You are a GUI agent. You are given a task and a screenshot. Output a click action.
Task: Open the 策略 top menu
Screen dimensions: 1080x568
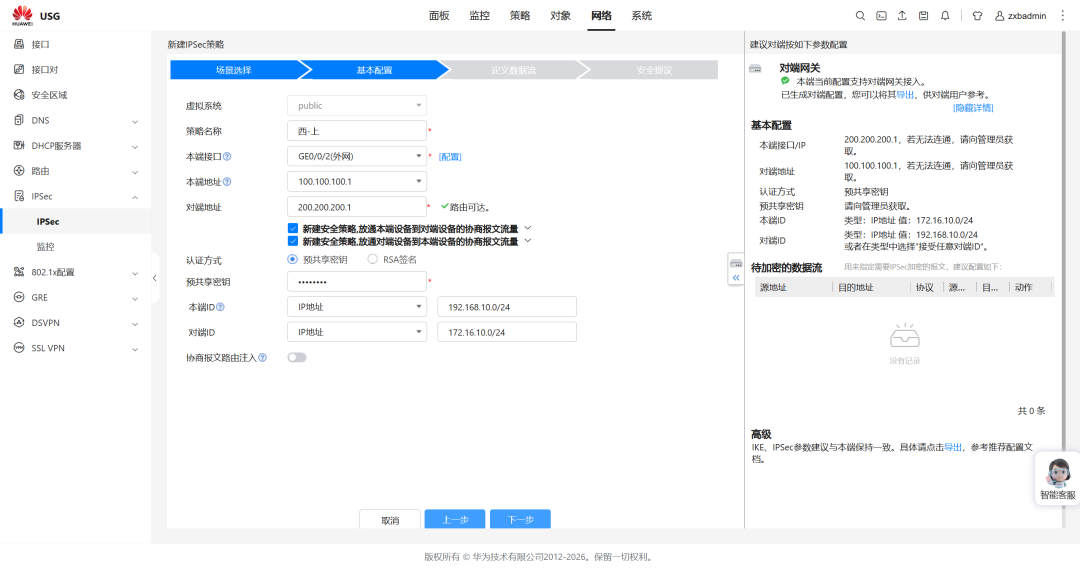tap(520, 16)
